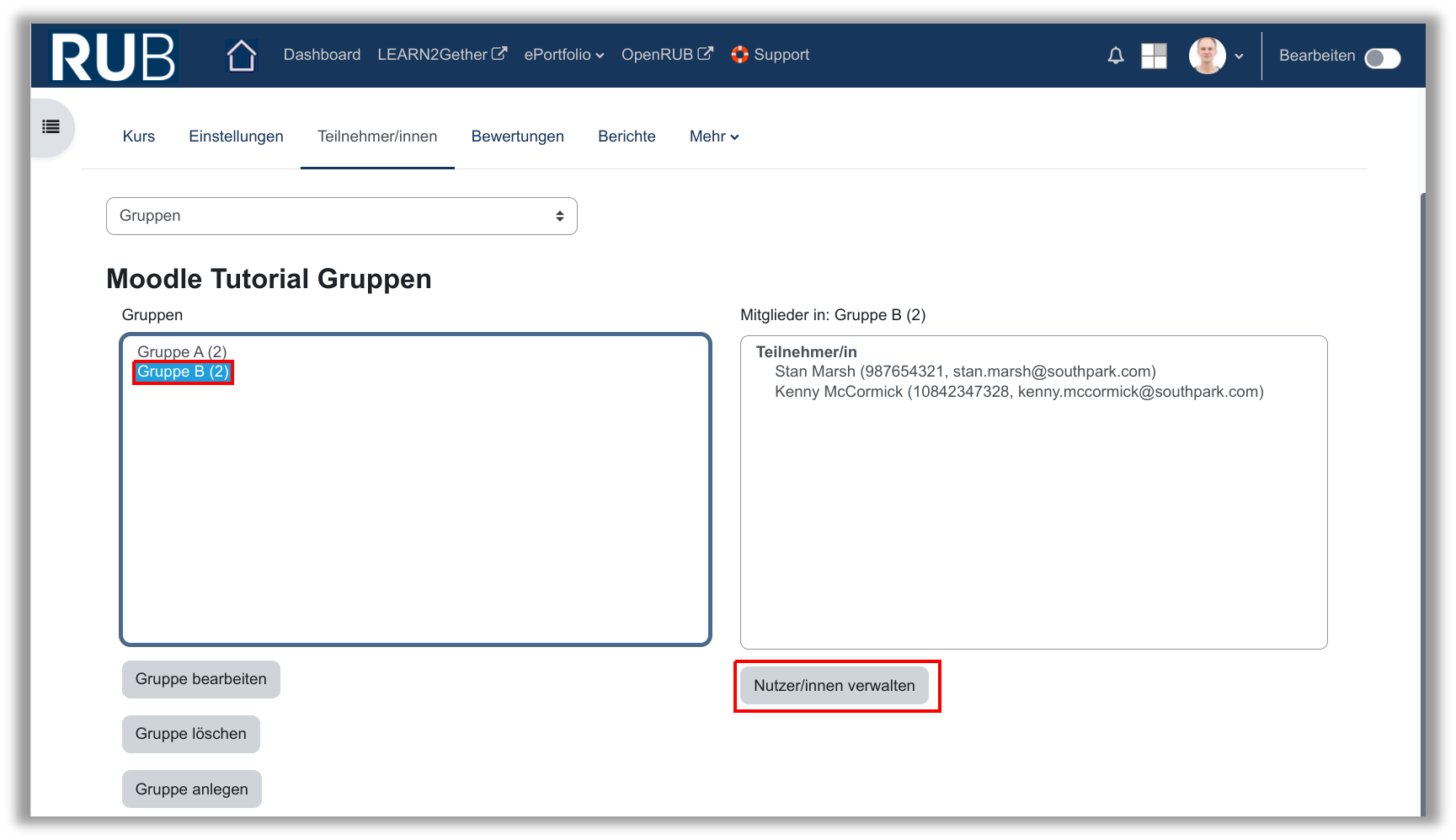1456x840 pixels.
Task: Click the Nutzer/innen verwalten button
Action: click(x=834, y=686)
